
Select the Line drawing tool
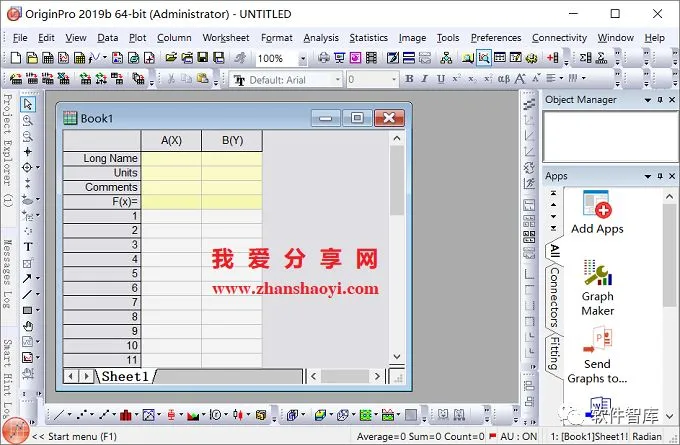(x=27, y=294)
